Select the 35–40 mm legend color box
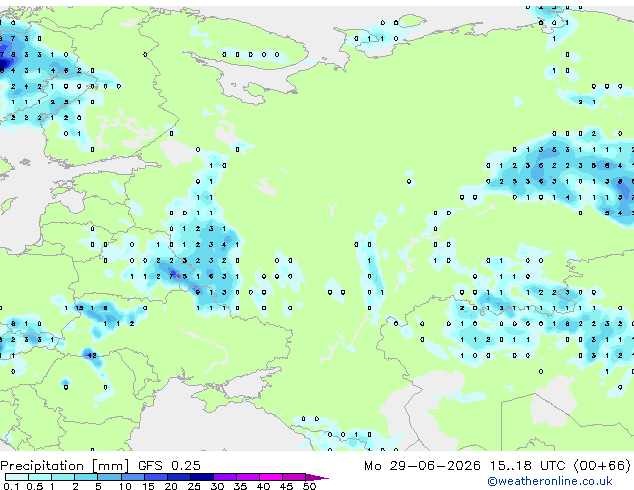The image size is (634, 490). (248, 477)
